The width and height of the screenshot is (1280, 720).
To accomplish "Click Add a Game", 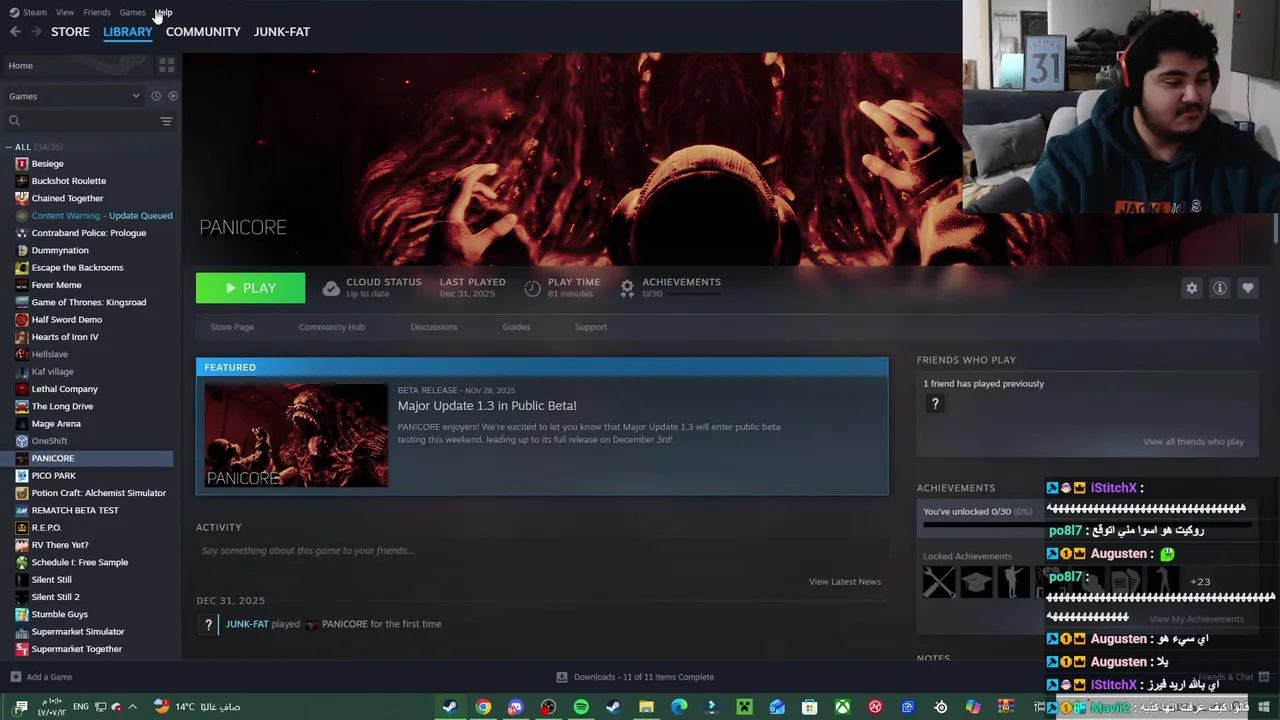I will tap(41, 677).
